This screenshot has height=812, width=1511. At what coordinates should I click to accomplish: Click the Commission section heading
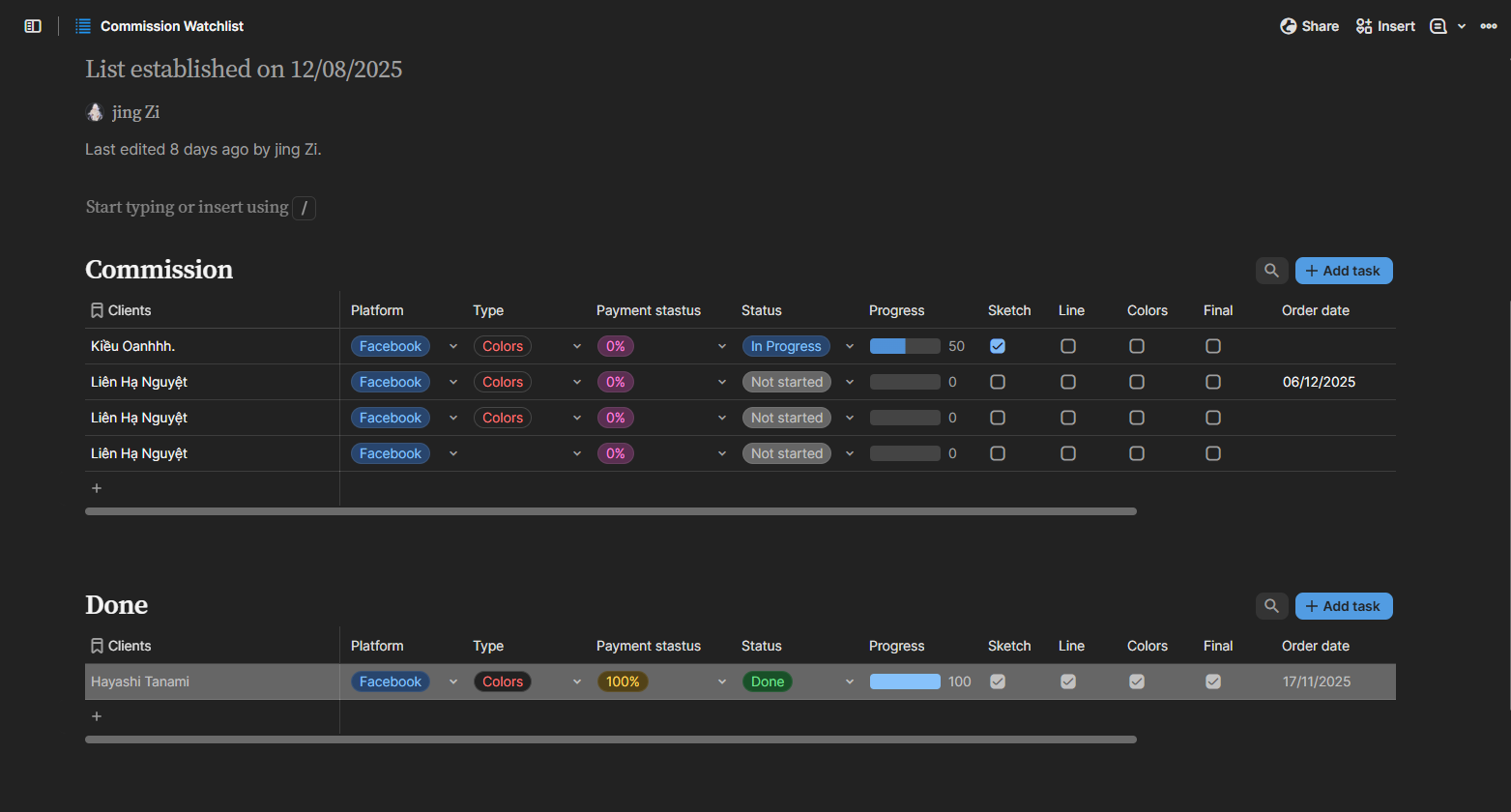(160, 270)
